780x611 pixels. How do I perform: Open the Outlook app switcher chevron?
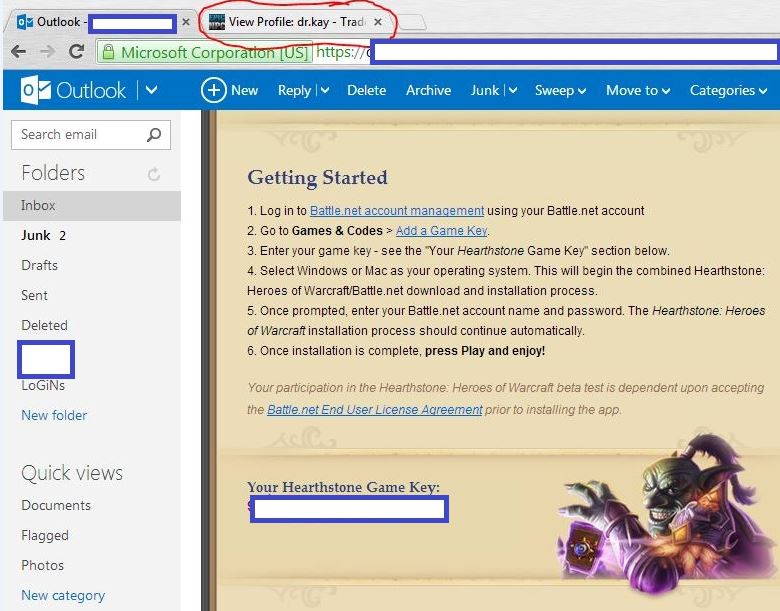pyautogui.click(x=152, y=90)
